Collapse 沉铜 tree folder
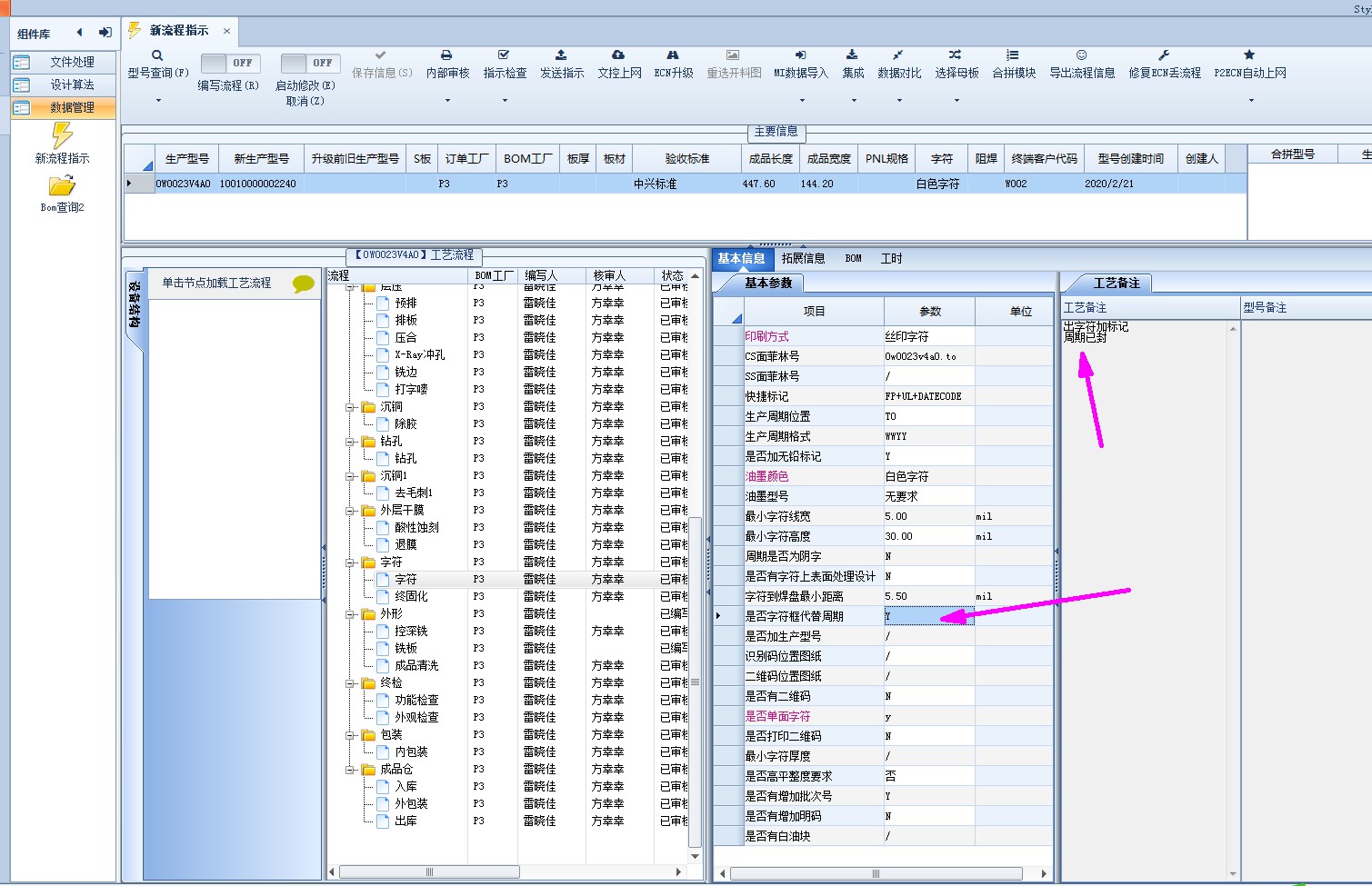This screenshot has width=1372, height=886. [x=351, y=407]
